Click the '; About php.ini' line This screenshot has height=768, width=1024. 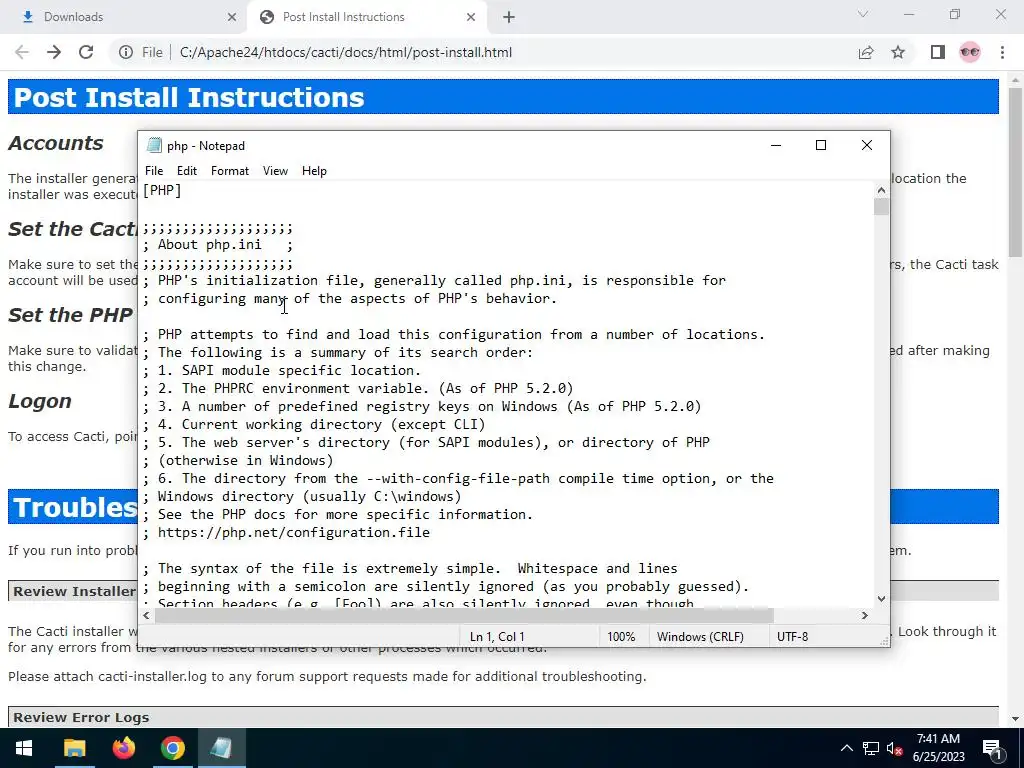pos(217,244)
